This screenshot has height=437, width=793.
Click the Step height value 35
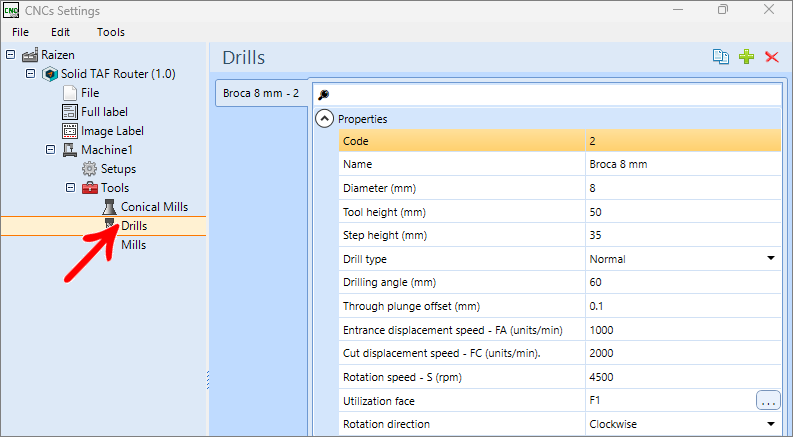[x=683, y=235]
